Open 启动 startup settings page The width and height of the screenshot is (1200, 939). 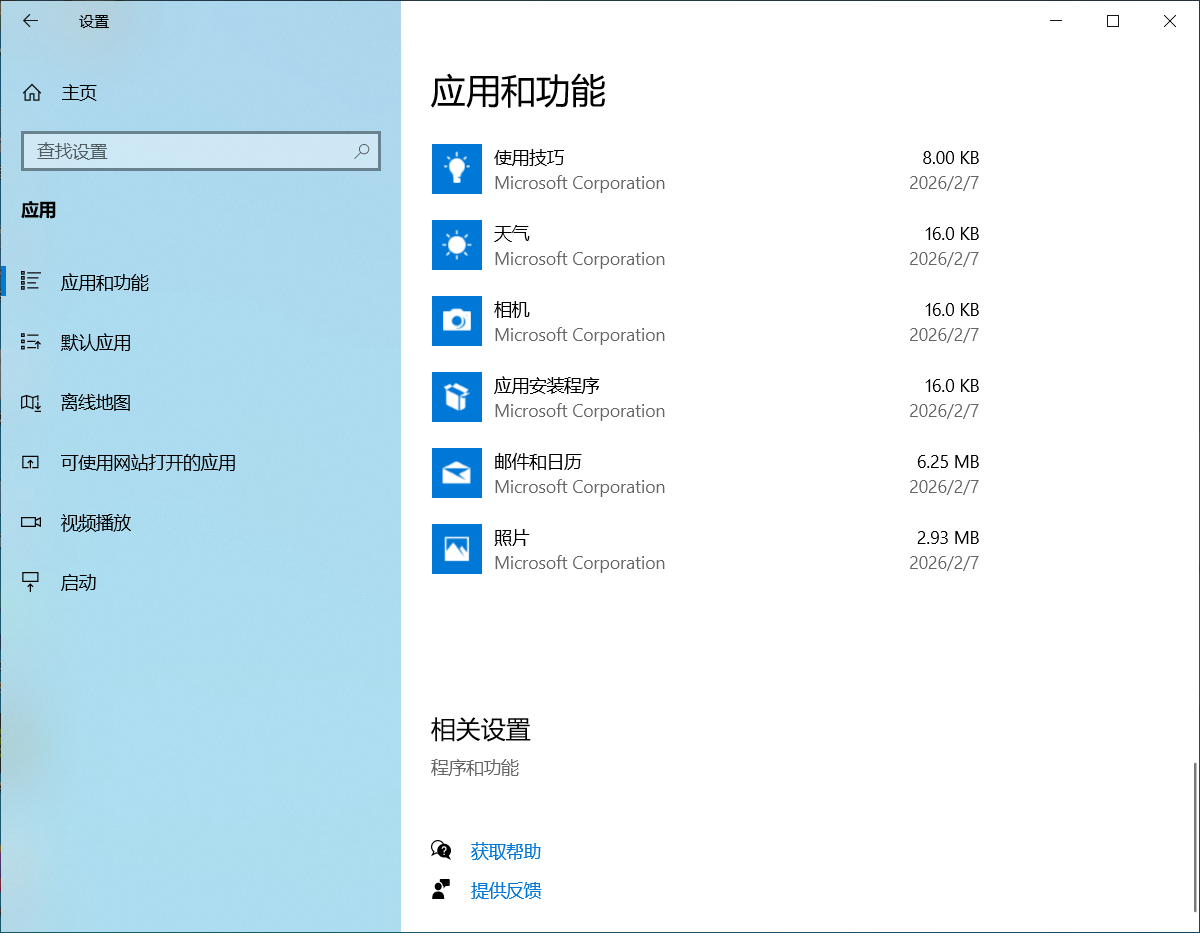78,583
